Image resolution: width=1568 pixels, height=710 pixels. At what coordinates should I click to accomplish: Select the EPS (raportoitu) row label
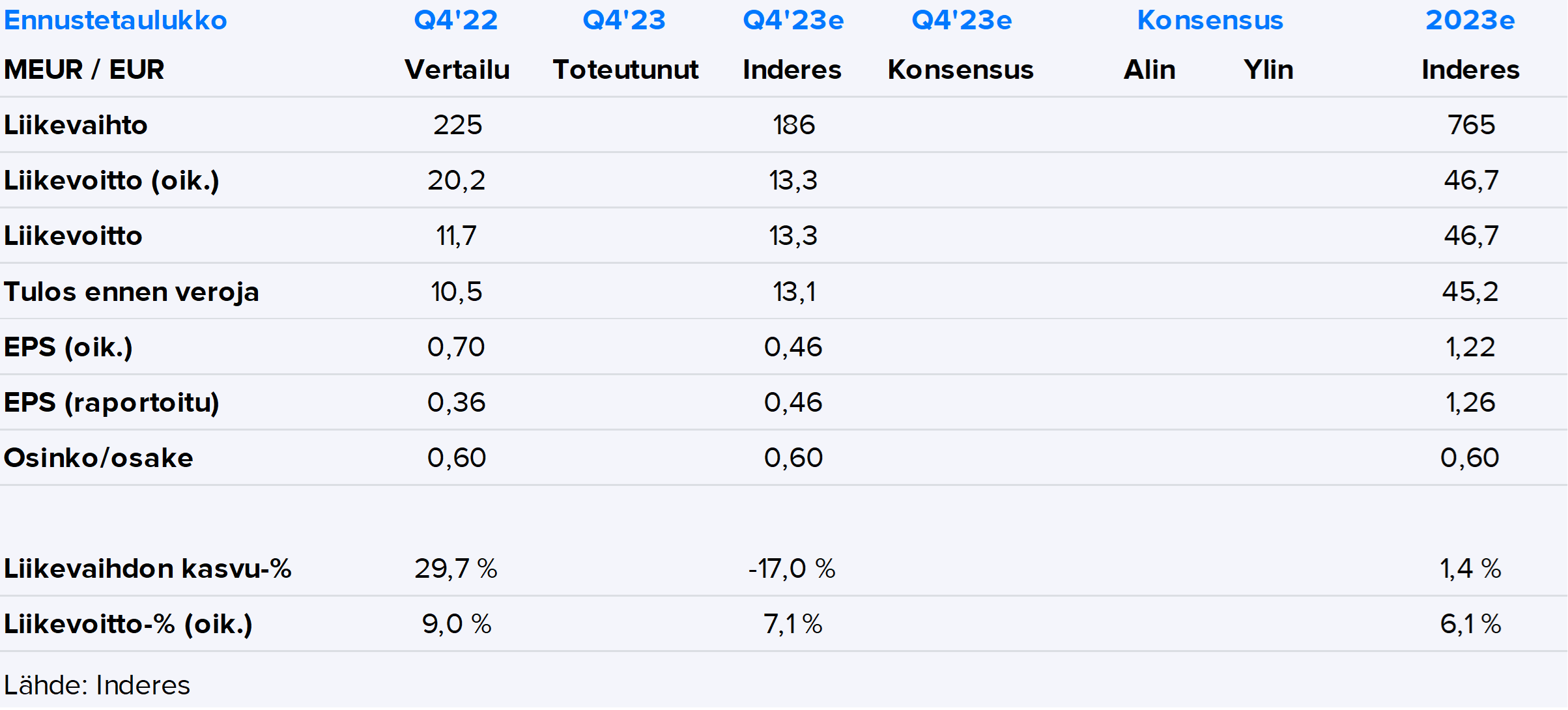[111, 403]
